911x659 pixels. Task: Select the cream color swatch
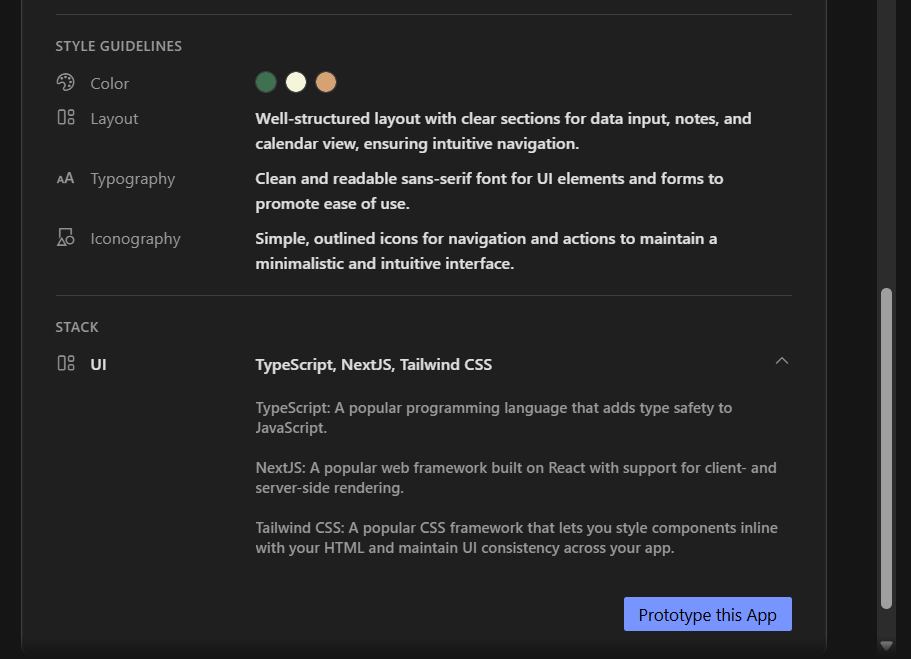point(296,82)
